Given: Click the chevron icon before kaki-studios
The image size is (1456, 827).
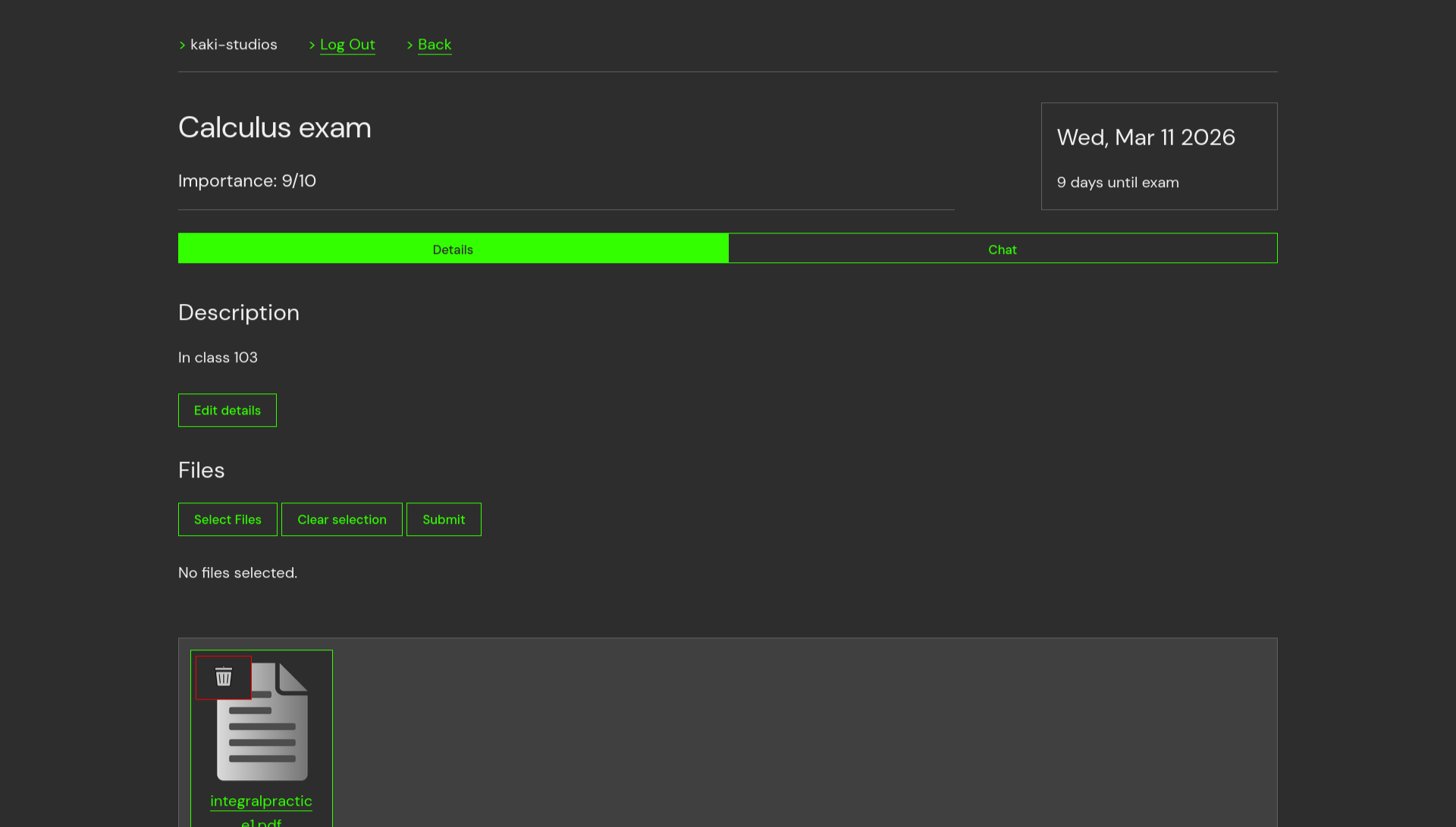Looking at the screenshot, I should coord(182,45).
